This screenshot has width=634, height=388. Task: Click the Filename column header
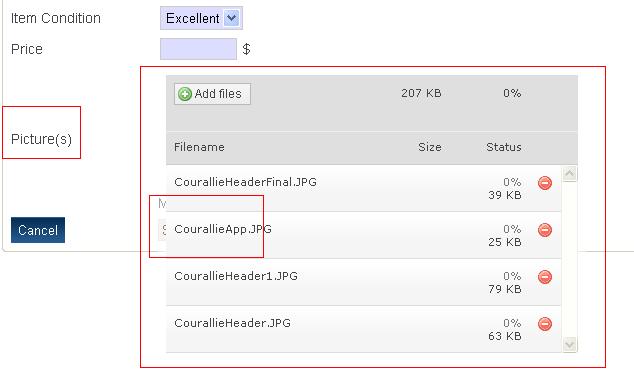coord(199,147)
